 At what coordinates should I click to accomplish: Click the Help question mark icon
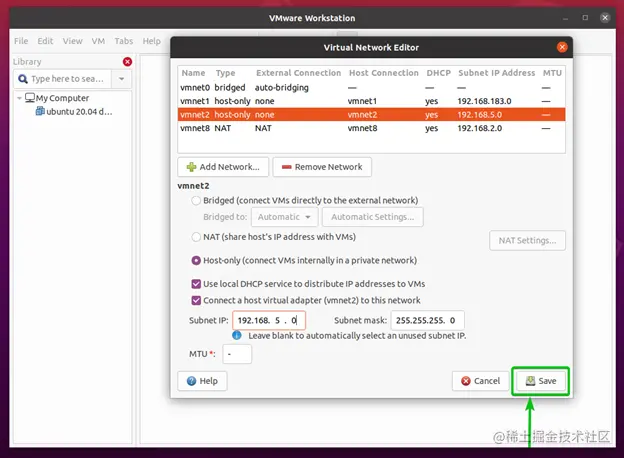(x=191, y=381)
